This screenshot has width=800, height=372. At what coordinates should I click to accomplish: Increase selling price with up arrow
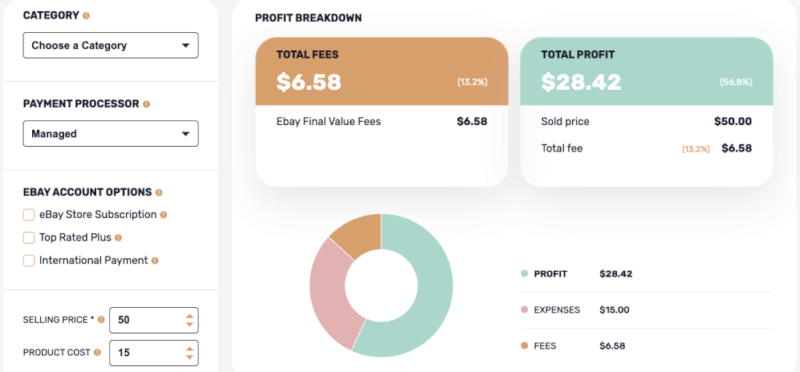click(x=189, y=316)
